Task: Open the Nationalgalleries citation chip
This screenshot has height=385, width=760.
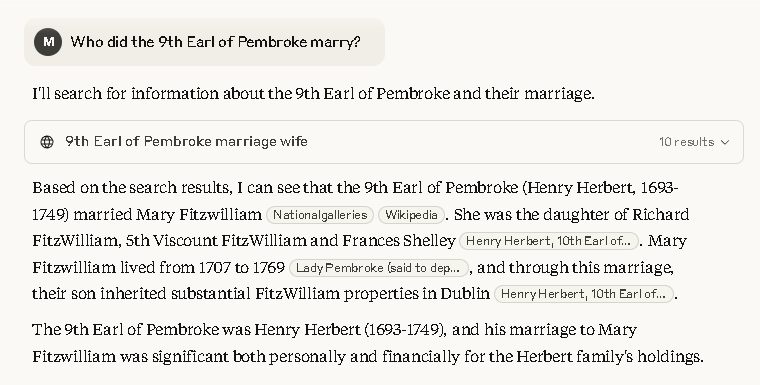Action: point(320,215)
